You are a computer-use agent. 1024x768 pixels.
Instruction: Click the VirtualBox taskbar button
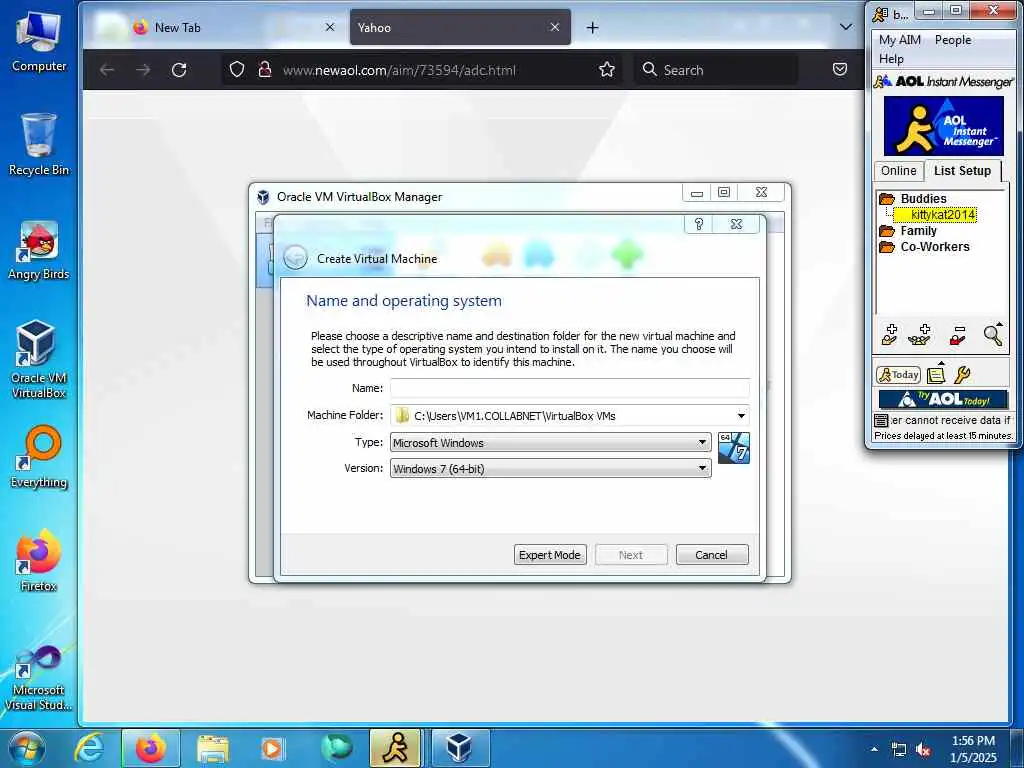[459, 748]
